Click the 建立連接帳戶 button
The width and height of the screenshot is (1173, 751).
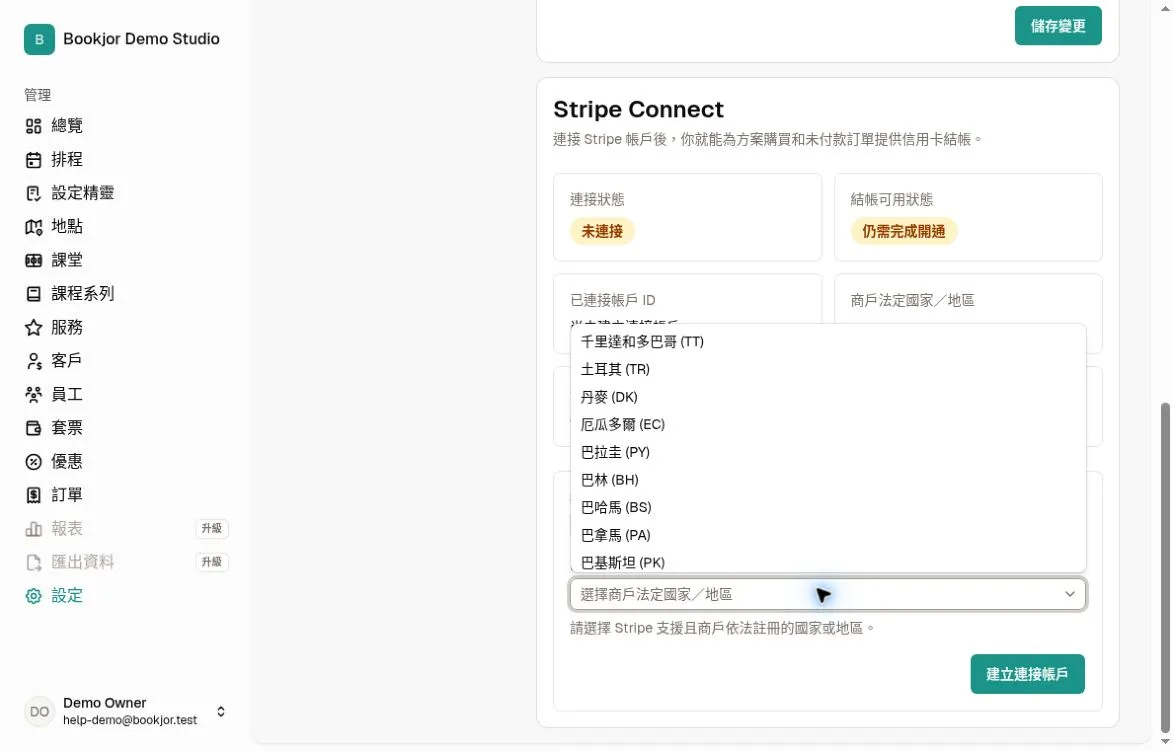[x=1027, y=674]
